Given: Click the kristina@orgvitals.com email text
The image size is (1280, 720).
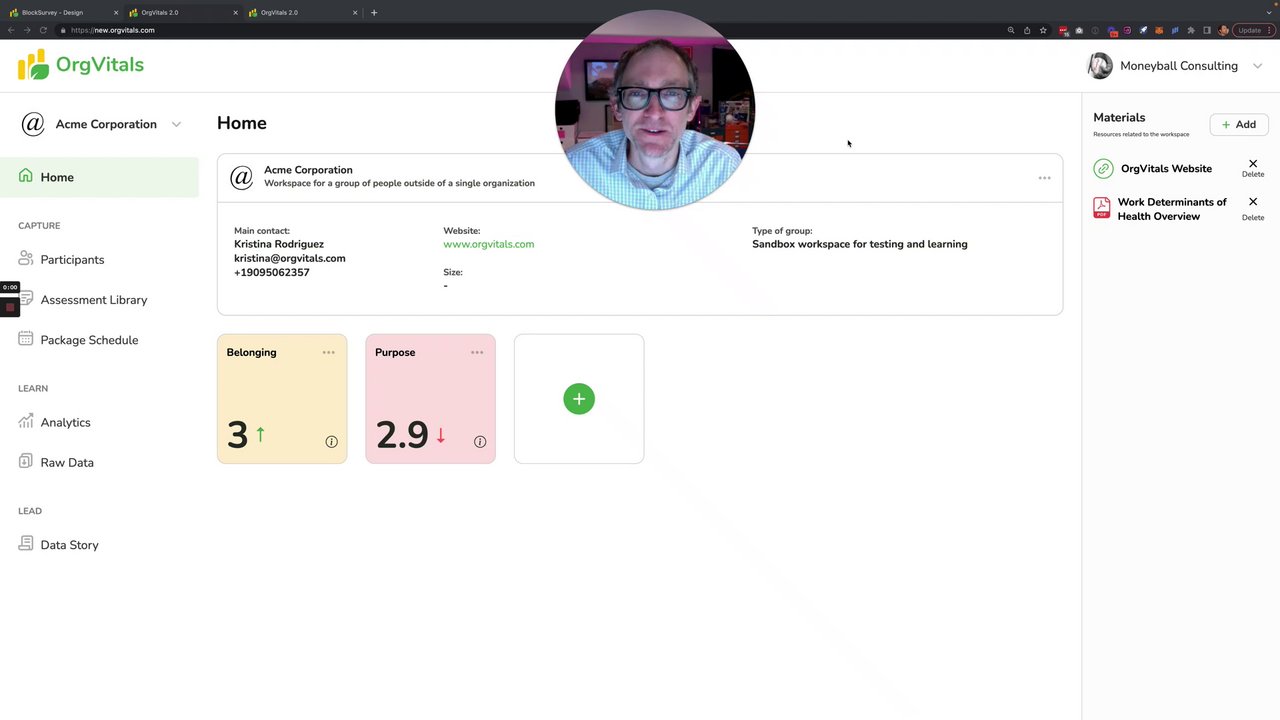Looking at the screenshot, I should click(x=290, y=258).
